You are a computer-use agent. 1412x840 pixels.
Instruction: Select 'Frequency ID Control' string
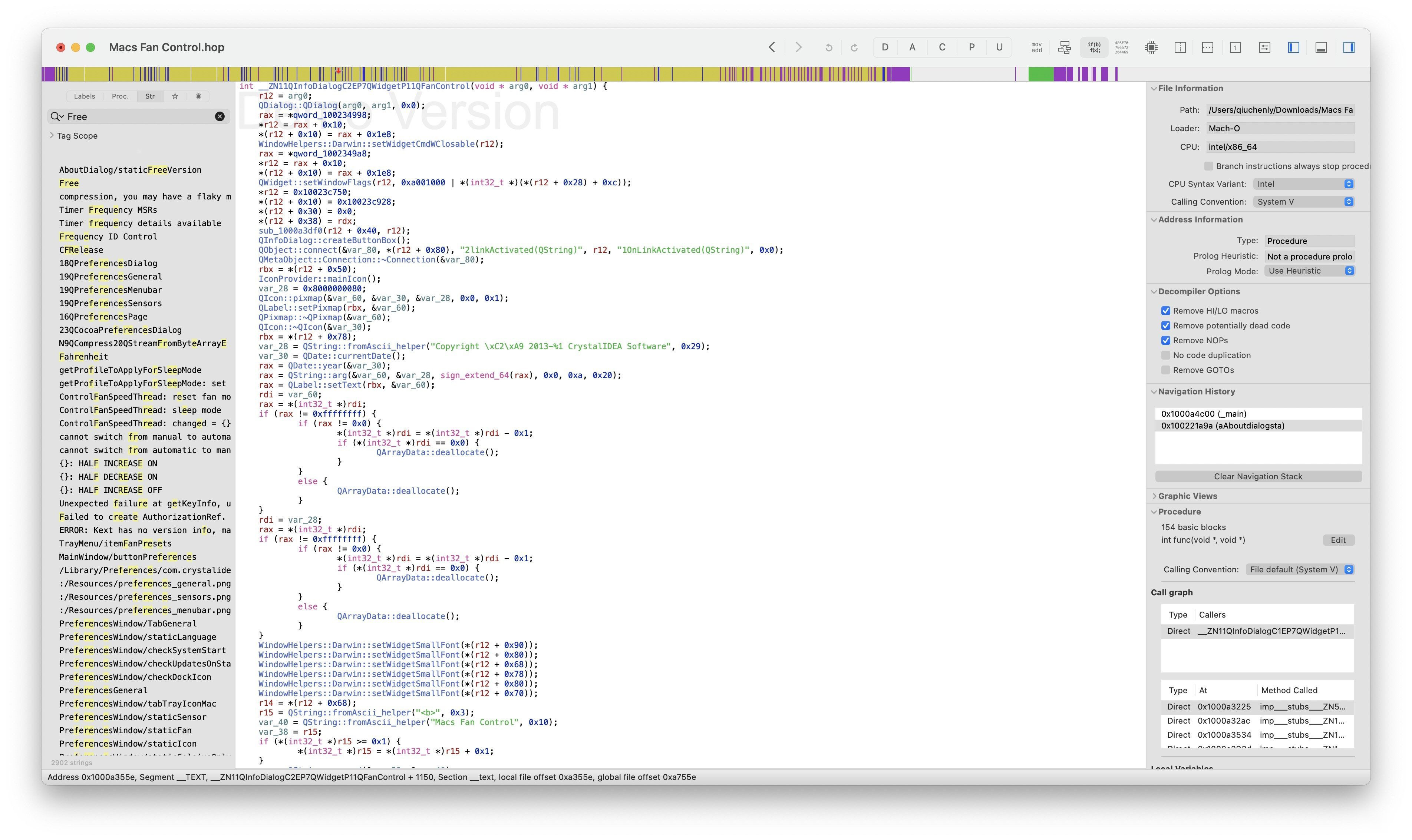[x=108, y=237]
